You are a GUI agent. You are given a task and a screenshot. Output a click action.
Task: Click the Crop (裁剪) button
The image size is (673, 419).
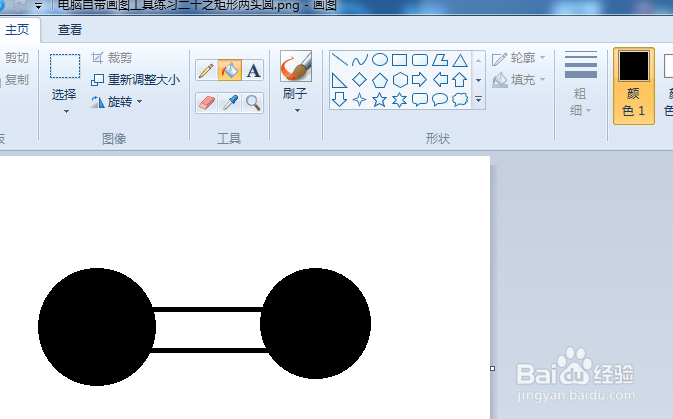112,58
